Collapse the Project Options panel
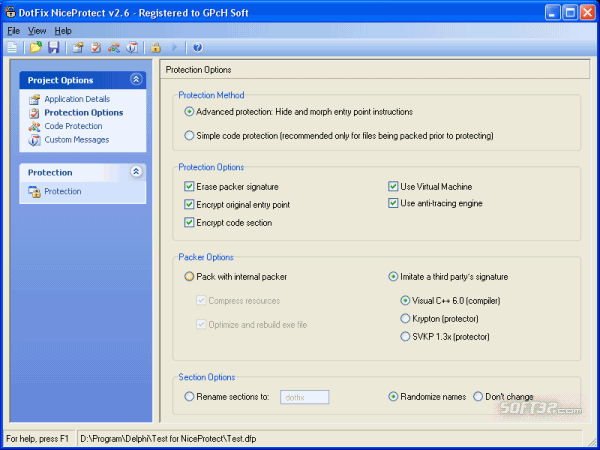Screen dimensions: 600x450 tap(136, 79)
